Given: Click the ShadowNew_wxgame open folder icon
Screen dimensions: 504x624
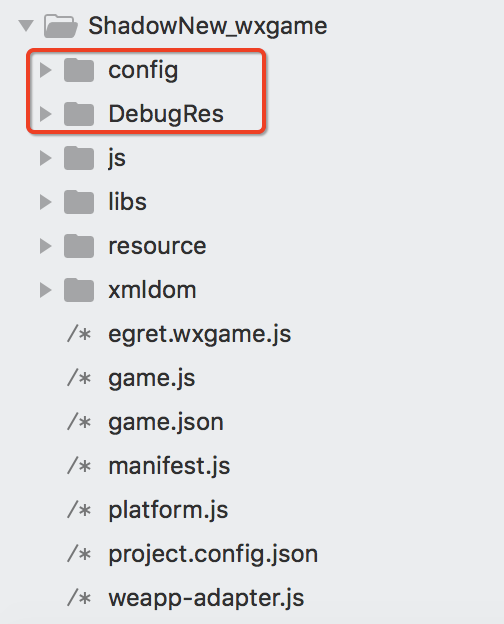Looking at the screenshot, I should [61, 26].
